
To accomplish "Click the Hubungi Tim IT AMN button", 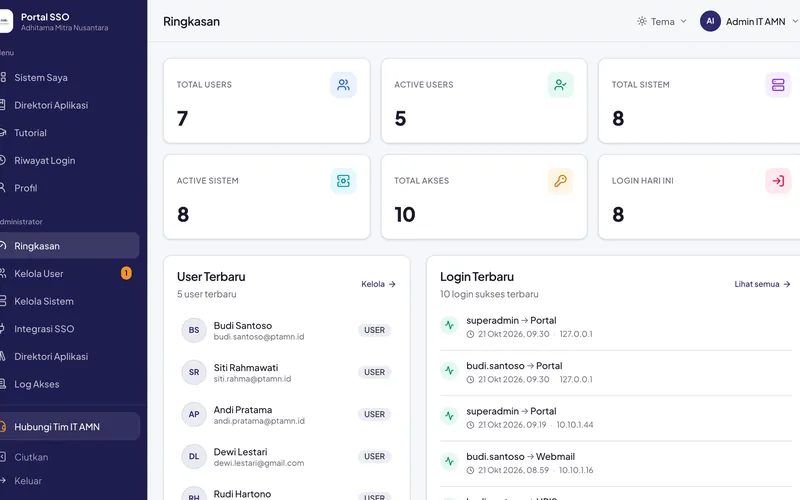I will (x=69, y=427).
